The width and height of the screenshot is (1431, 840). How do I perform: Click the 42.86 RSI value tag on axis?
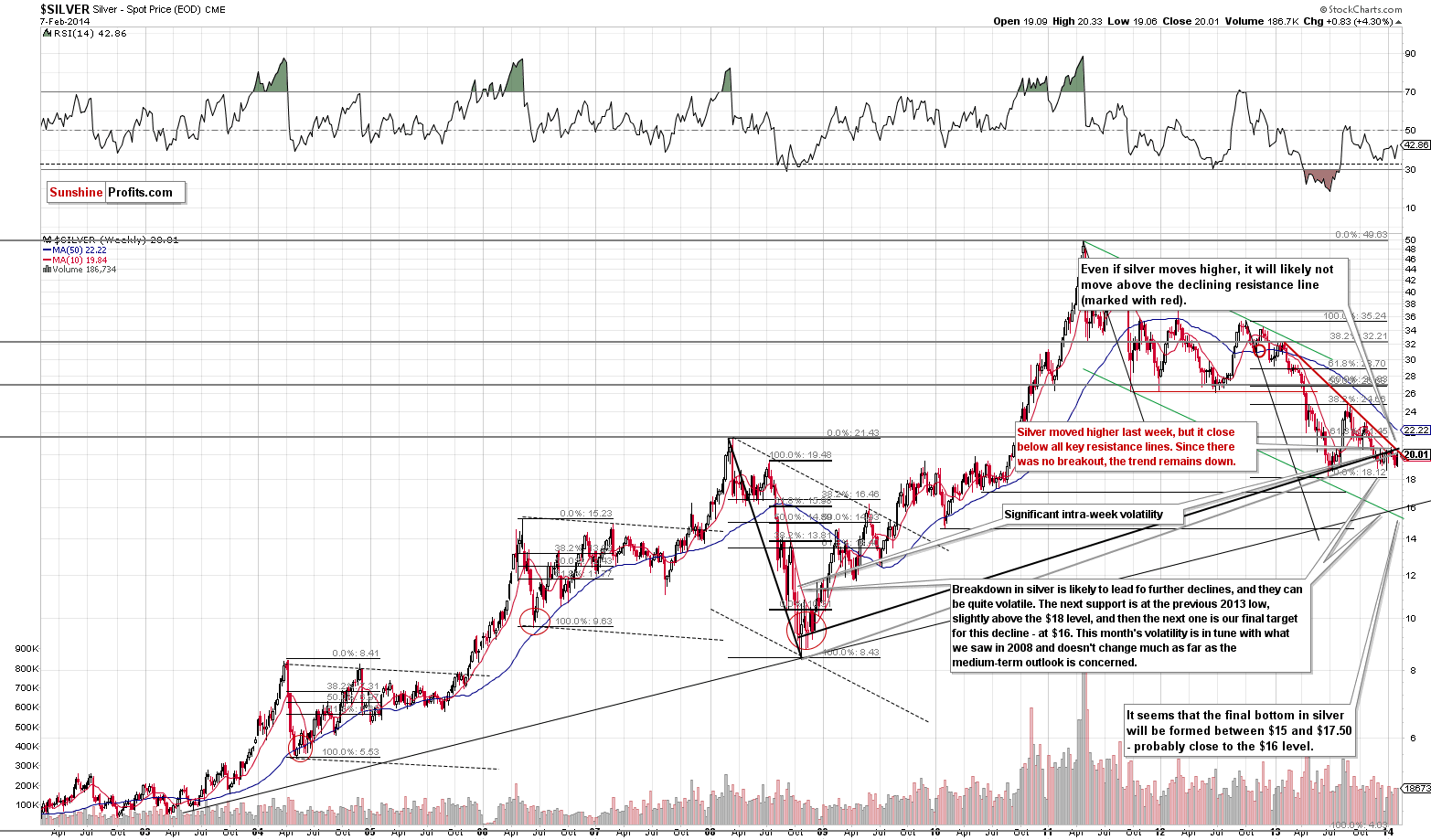(1416, 144)
